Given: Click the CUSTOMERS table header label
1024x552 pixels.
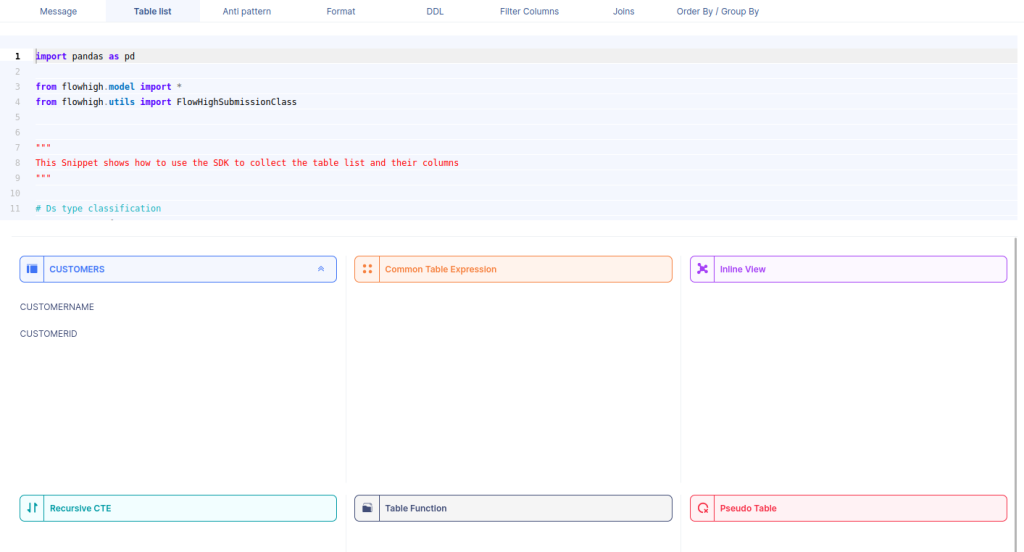Looking at the screenshot, I should pos(77,269).
